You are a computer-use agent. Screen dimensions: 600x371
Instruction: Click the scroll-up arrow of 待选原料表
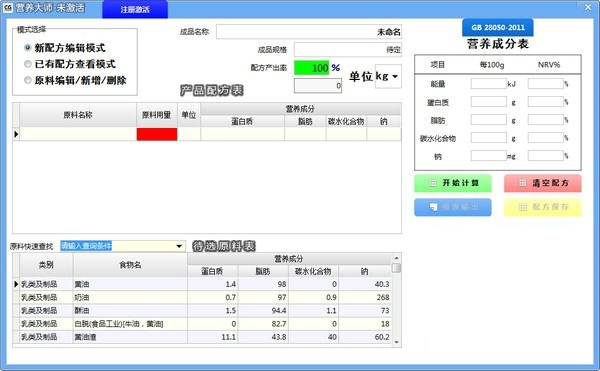coord(396,258)
